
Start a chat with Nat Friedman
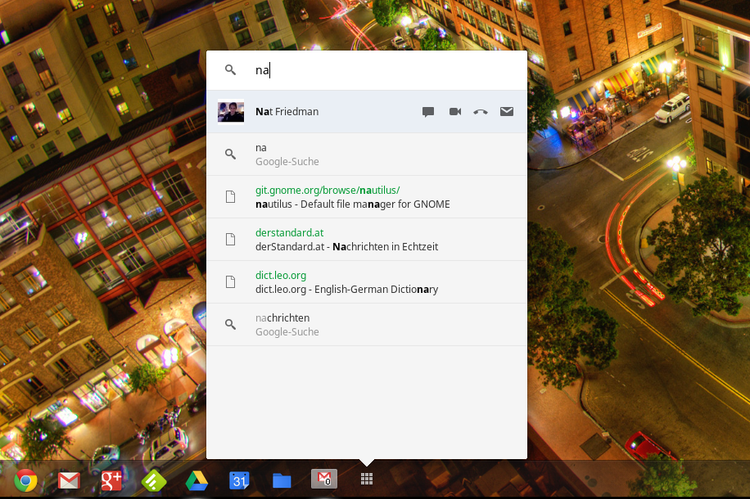coord(428,112)
